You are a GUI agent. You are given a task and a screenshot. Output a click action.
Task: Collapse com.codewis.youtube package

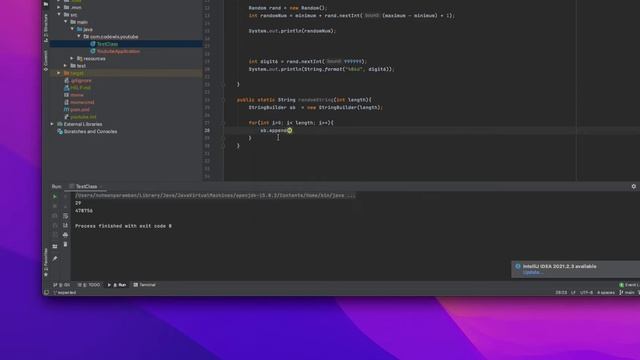[79, 37]
